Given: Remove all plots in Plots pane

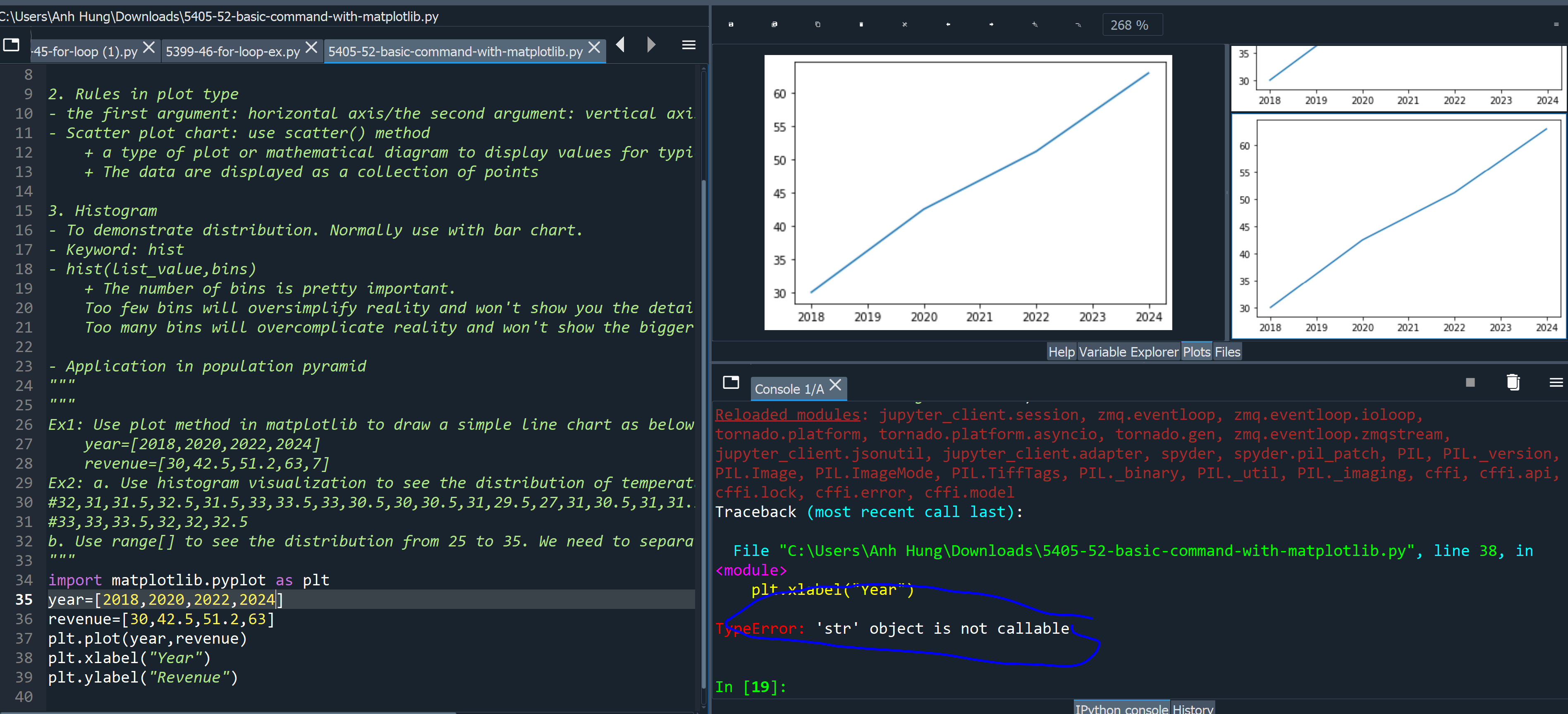Looking at the screenshot, I should [x=904, y=24].
